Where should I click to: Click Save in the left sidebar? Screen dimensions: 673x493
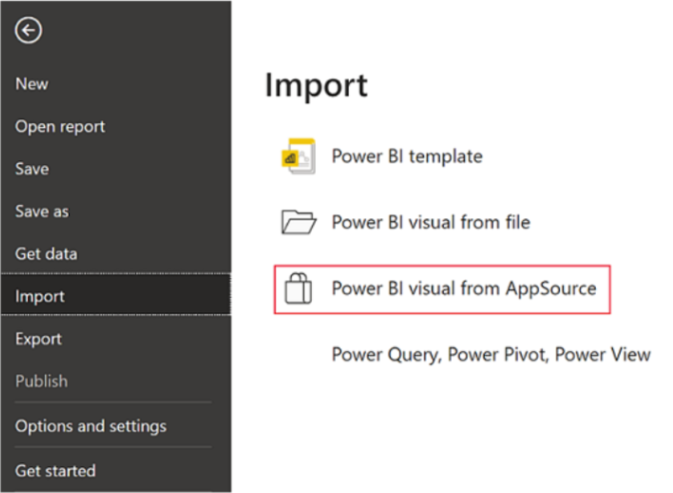(32, 169)
